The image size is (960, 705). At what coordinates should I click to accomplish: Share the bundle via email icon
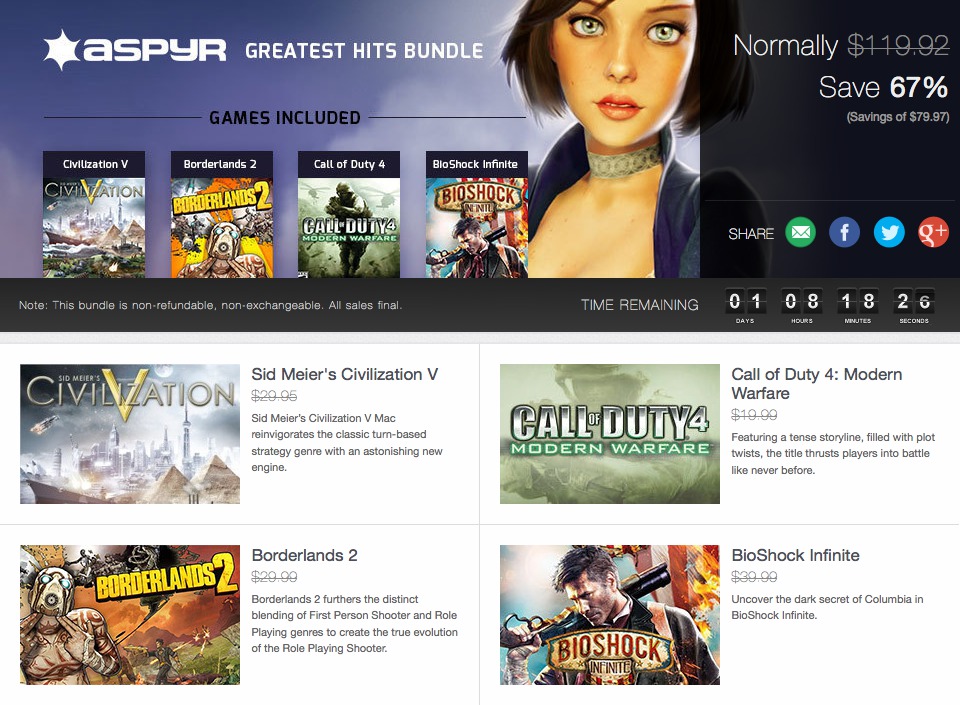click(x=800, y=233)
